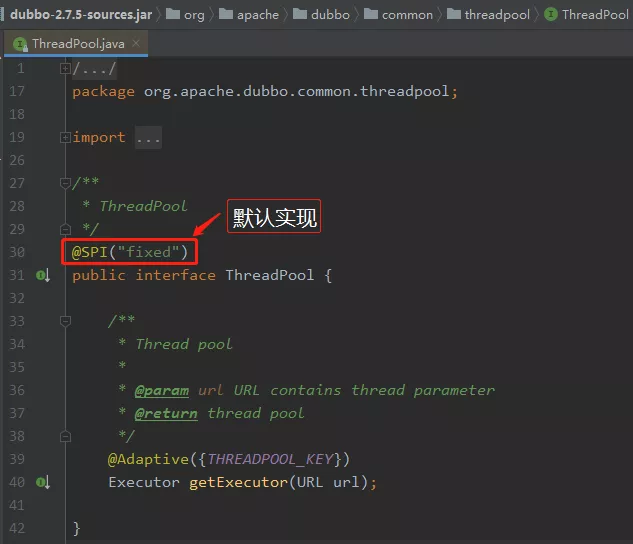This screenshot has height=544, width=633.
Task: Expand the folded import block on line 19
Action: pos(65,138)
